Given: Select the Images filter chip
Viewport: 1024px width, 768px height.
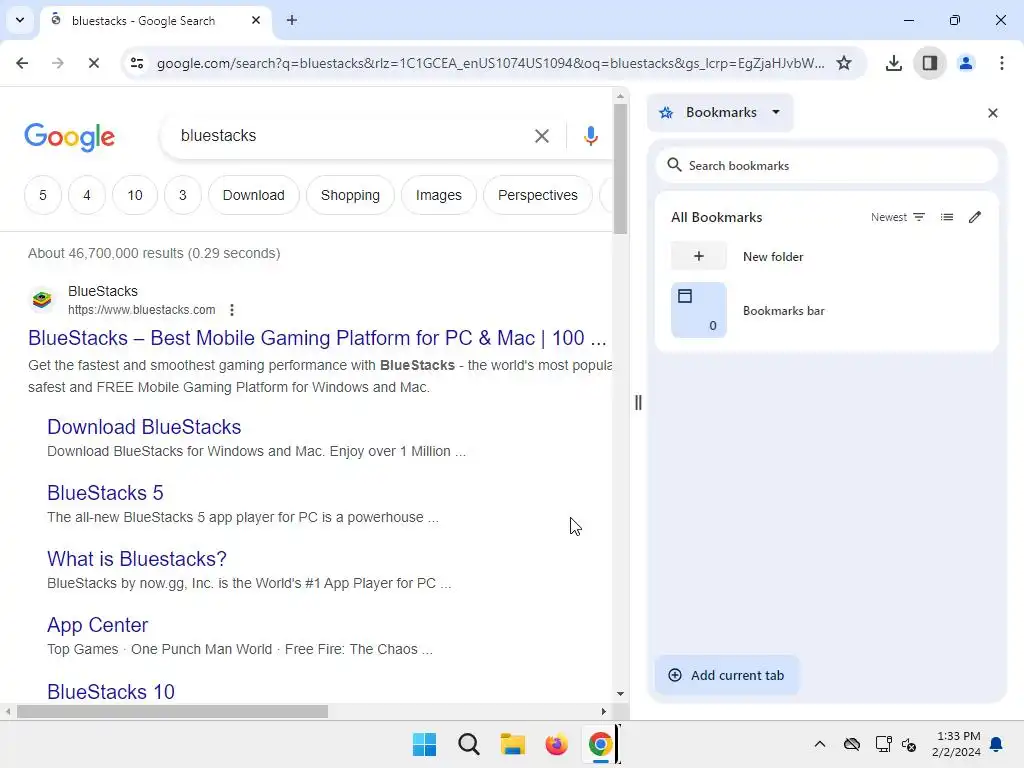Looking at the screenshot, I should [x=439, y=195].
